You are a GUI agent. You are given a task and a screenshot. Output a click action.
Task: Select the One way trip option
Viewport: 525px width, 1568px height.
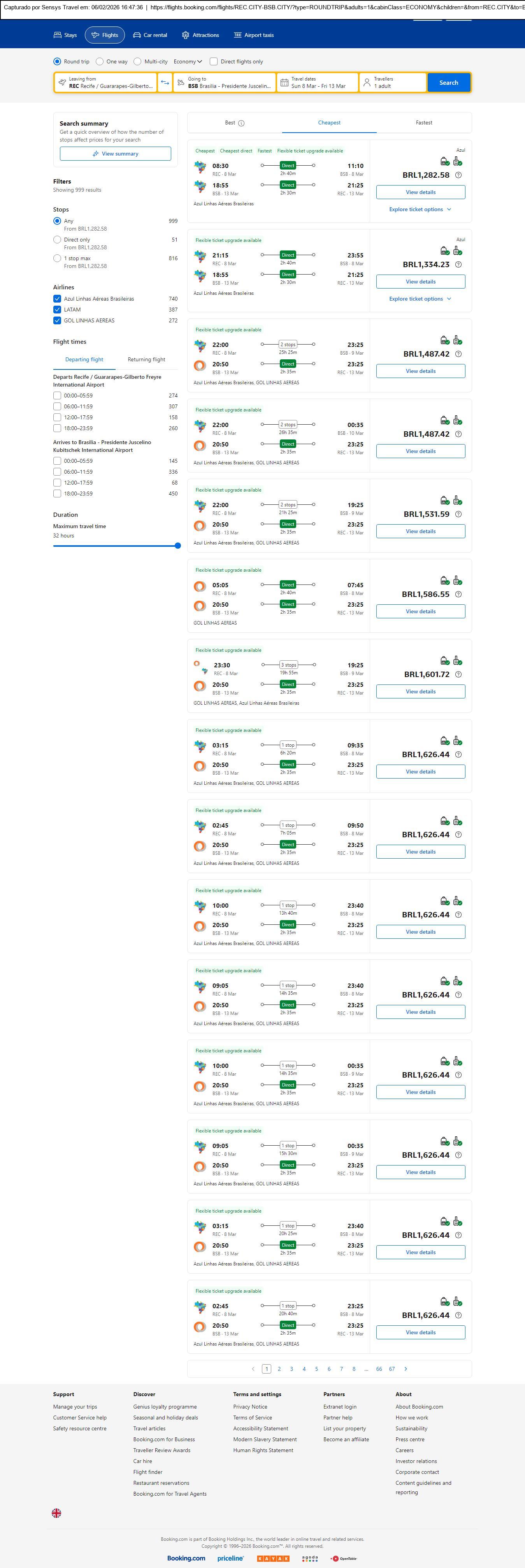point(100,61)
